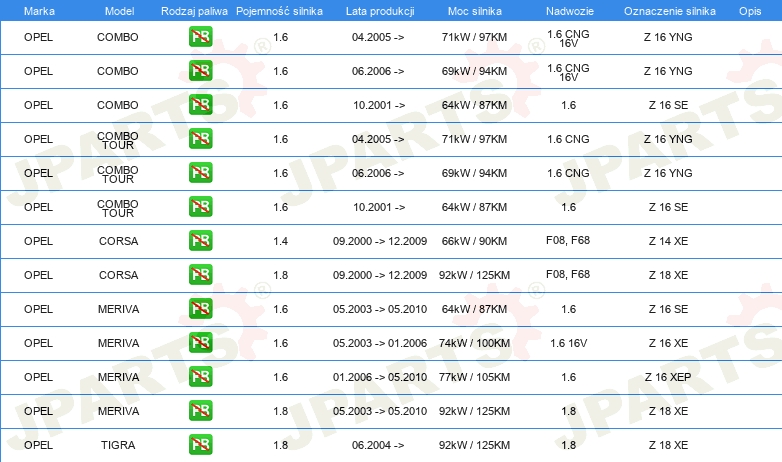
Task: Click fuel icon in TIGRA row
Action: (x=200, y=445)
